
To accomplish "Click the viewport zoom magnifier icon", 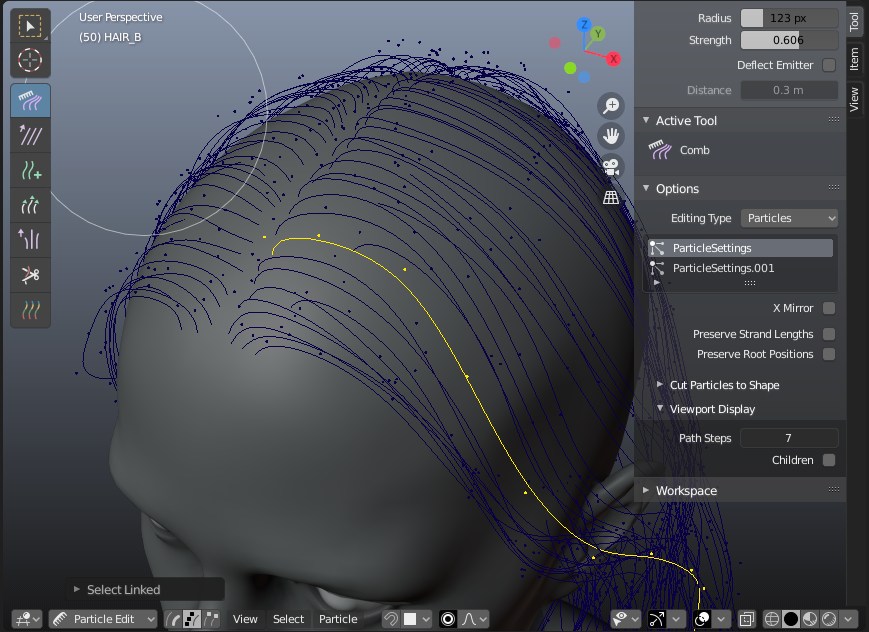I will [x=611, y=105].
